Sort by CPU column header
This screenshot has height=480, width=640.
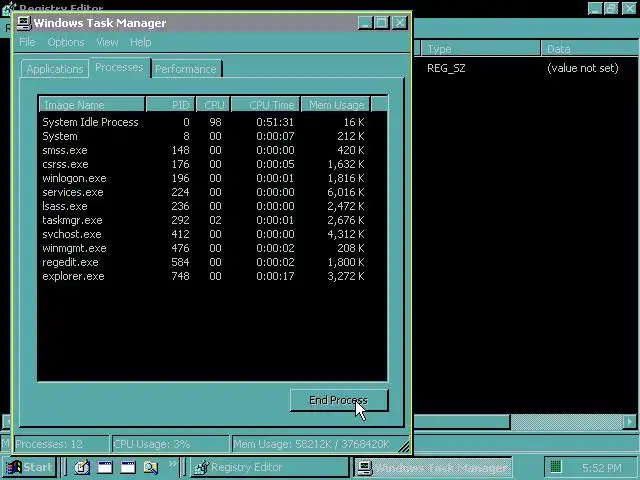213,104
